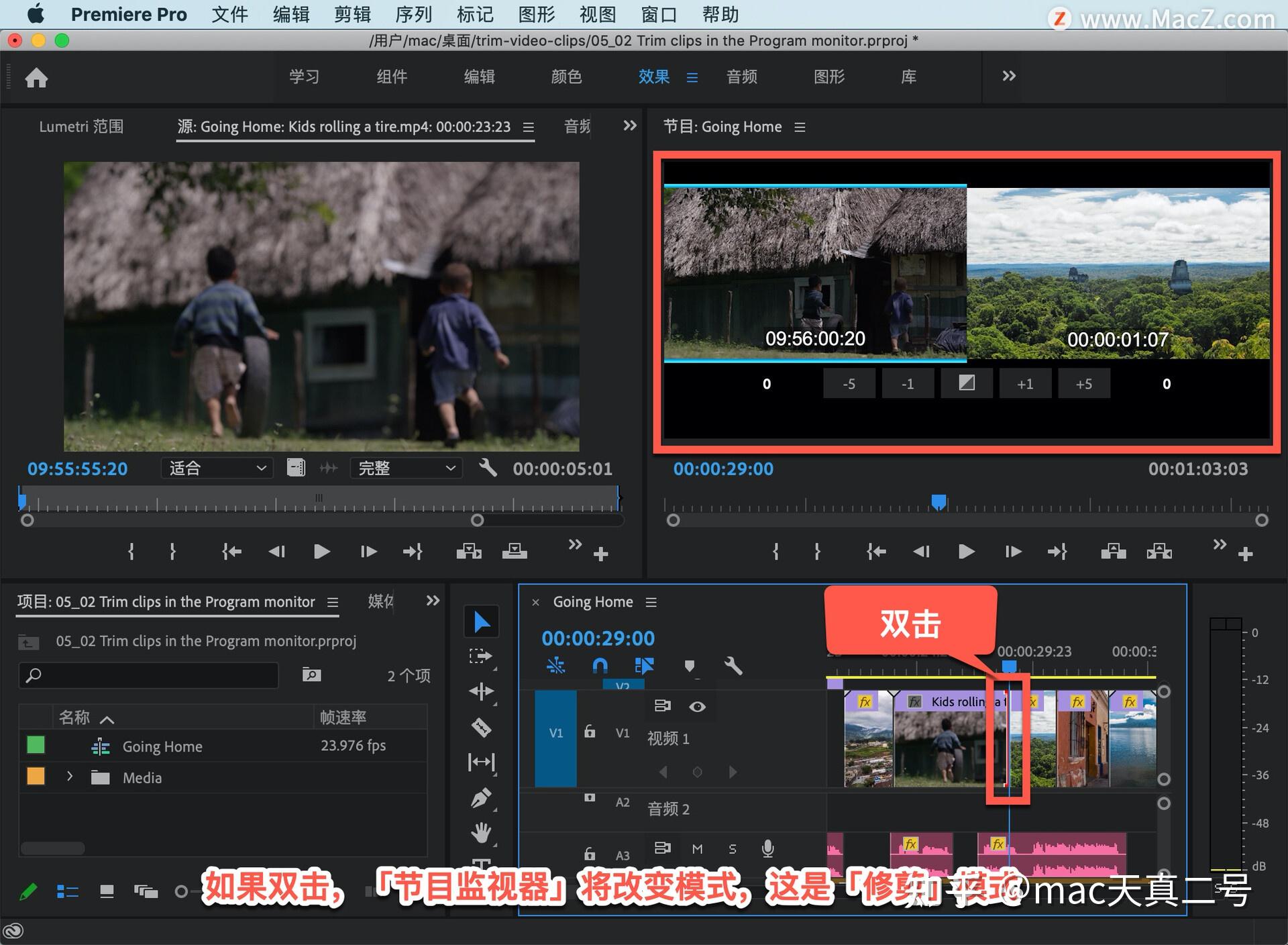Select the Hand tool
Viewport: 1288px width, 945px height.
[x=481, y=832]
